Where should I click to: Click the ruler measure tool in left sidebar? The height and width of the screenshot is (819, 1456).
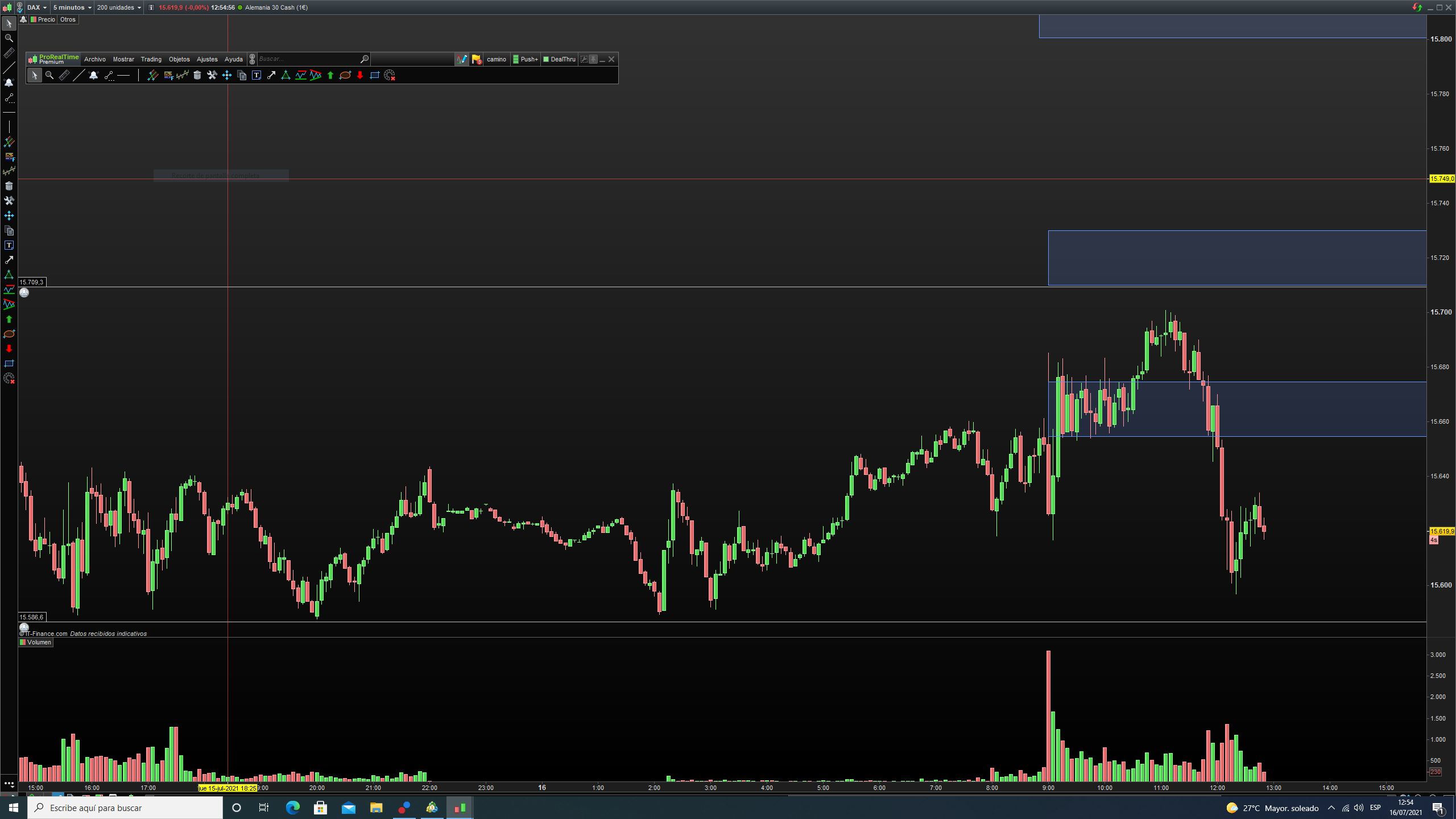(9, 53)
